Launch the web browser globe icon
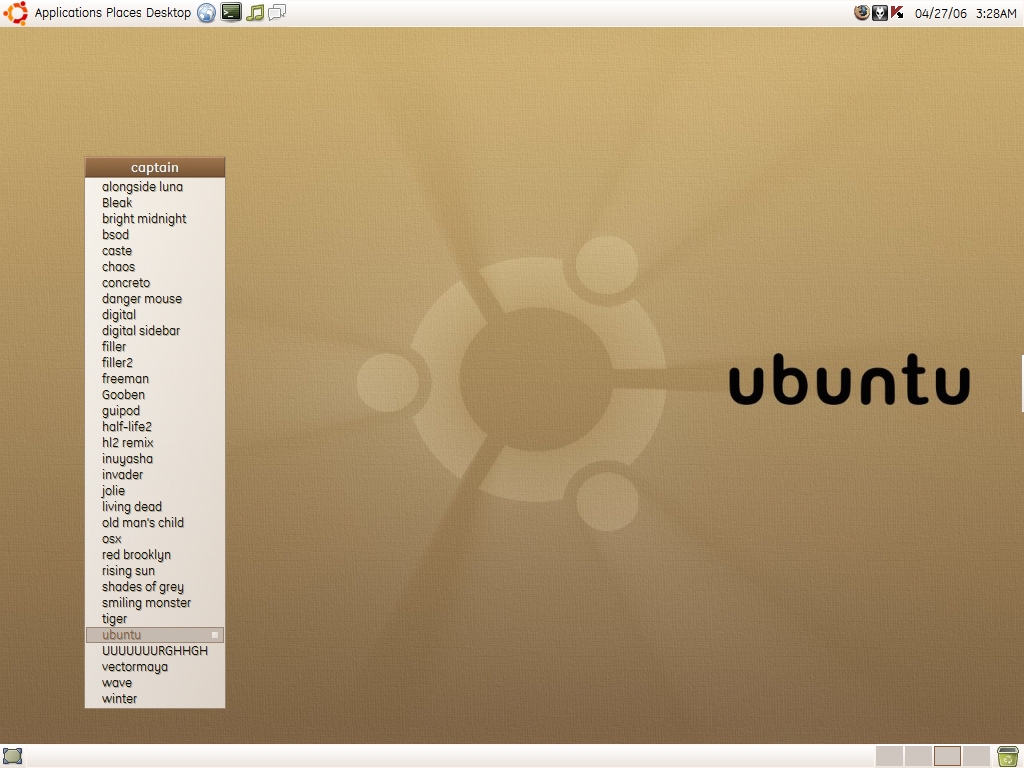The height and width of the screenshot is (768, 1024). click(206, 13)
